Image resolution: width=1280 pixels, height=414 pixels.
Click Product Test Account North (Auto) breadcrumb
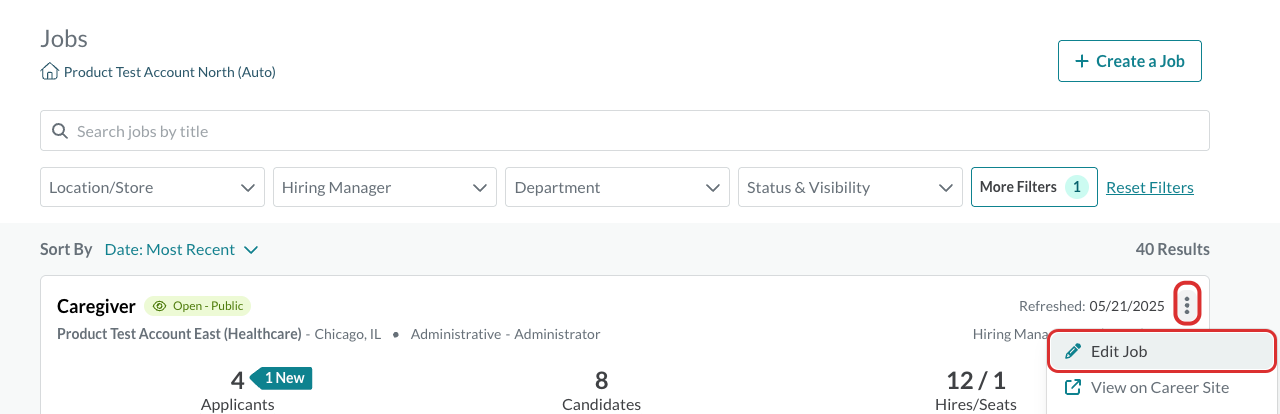pos(170,72)
